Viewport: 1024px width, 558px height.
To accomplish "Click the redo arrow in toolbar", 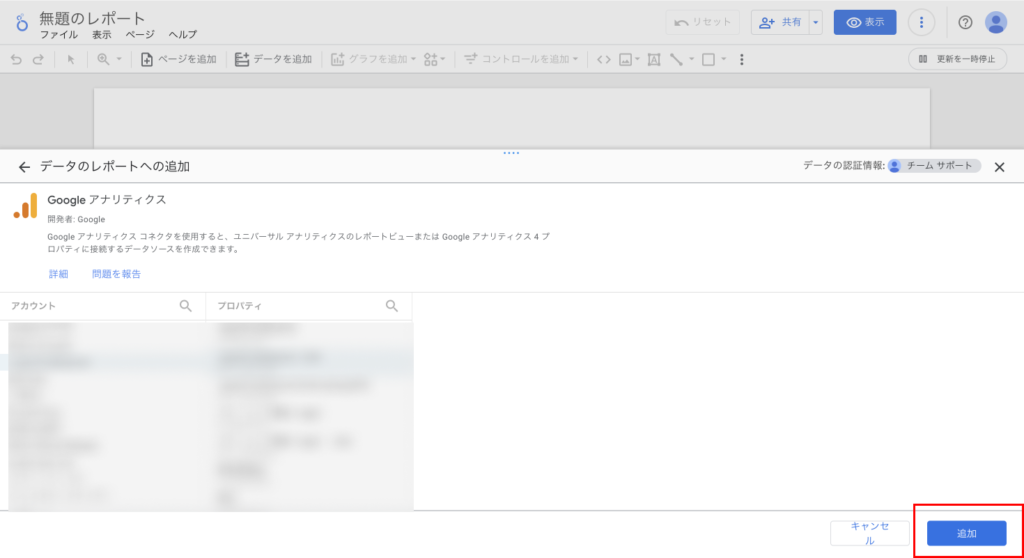I will pos(38,59).
